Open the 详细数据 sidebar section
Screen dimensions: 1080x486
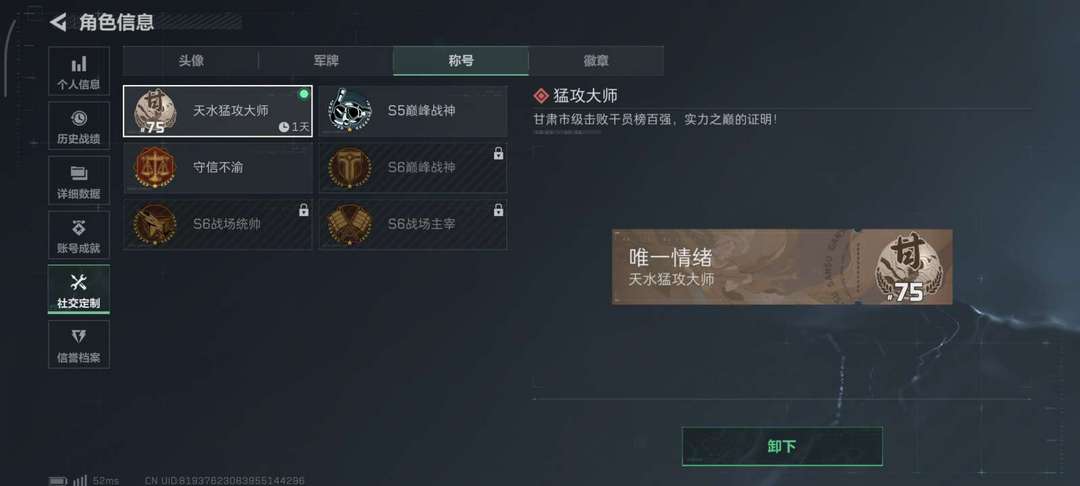79,180
